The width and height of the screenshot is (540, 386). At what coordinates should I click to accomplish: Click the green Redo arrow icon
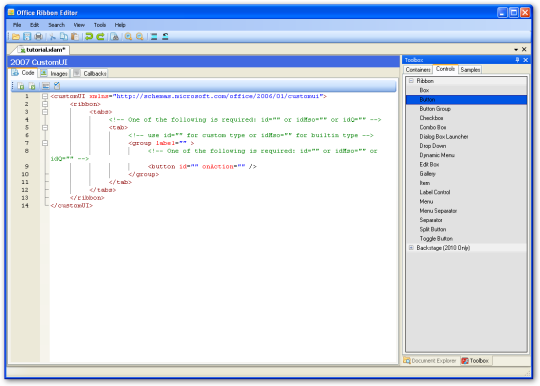tap(101, 36)
